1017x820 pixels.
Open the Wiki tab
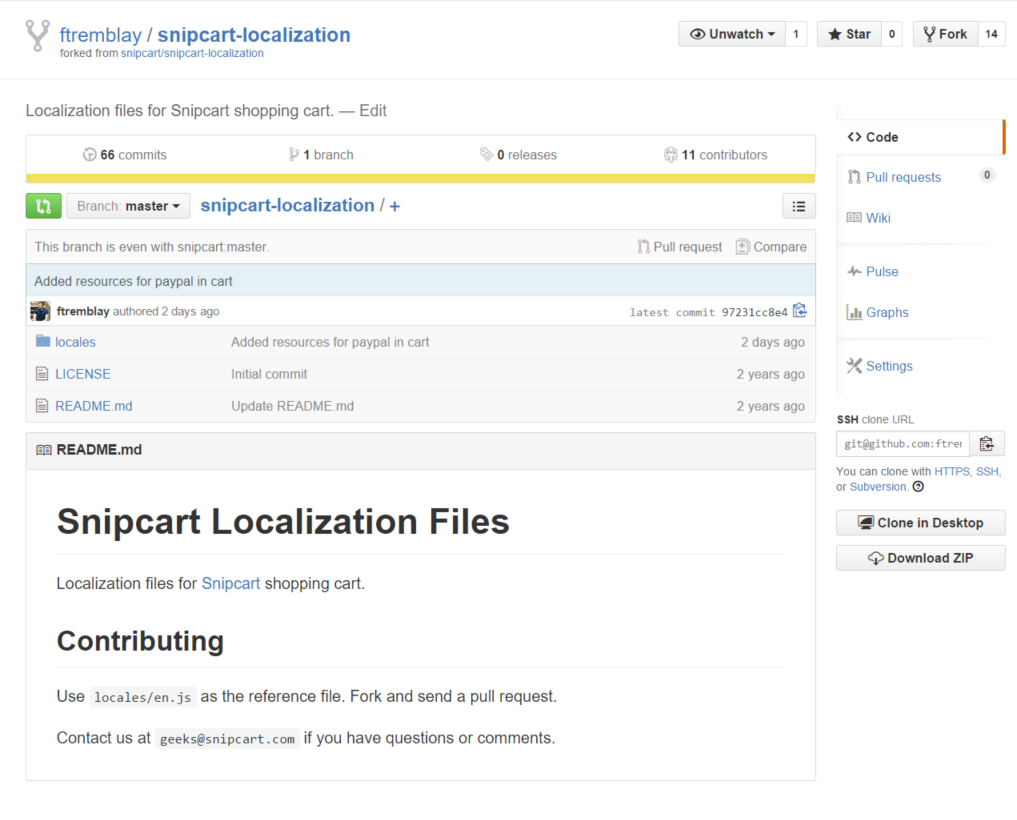pyautogui.click(x=869, y=218)
